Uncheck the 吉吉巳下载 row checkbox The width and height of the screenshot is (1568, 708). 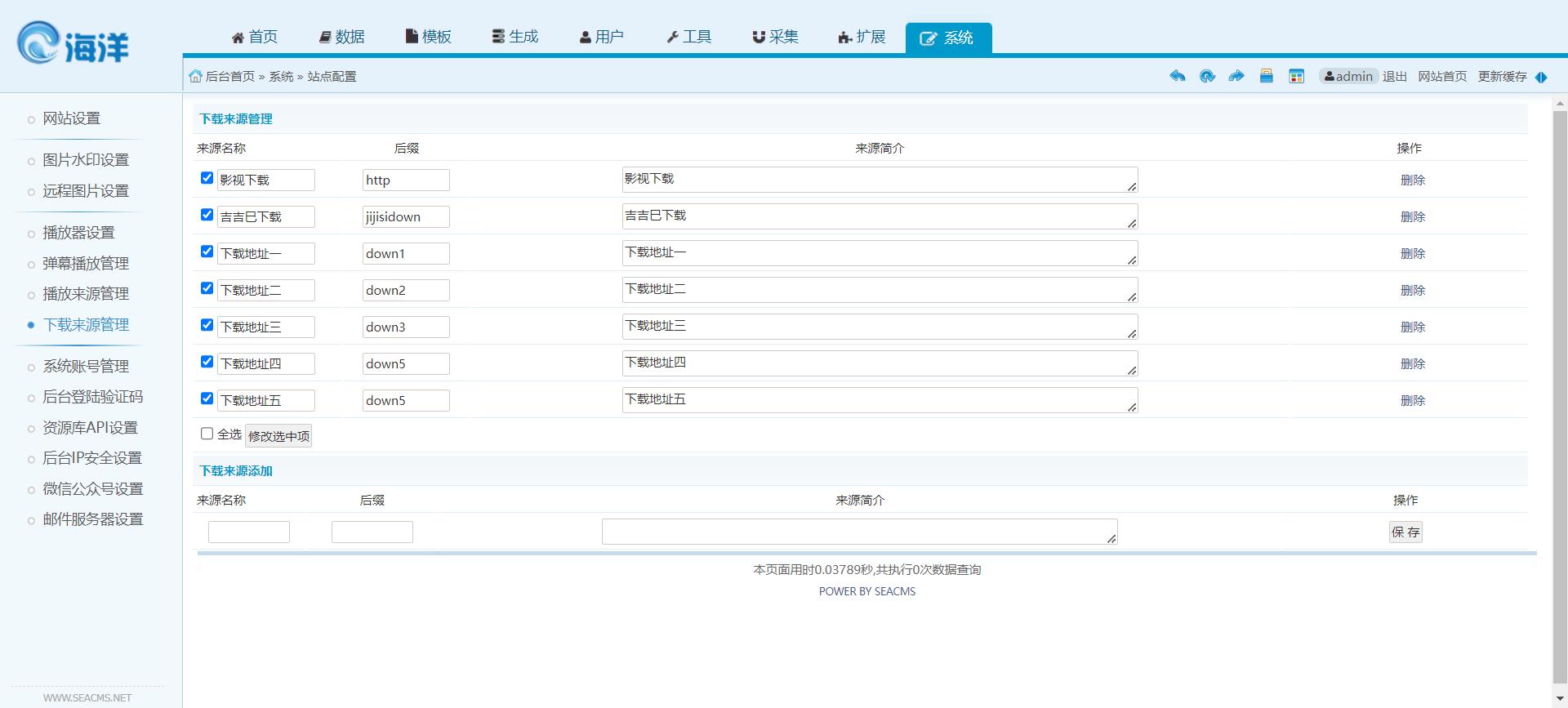point(207,215)
